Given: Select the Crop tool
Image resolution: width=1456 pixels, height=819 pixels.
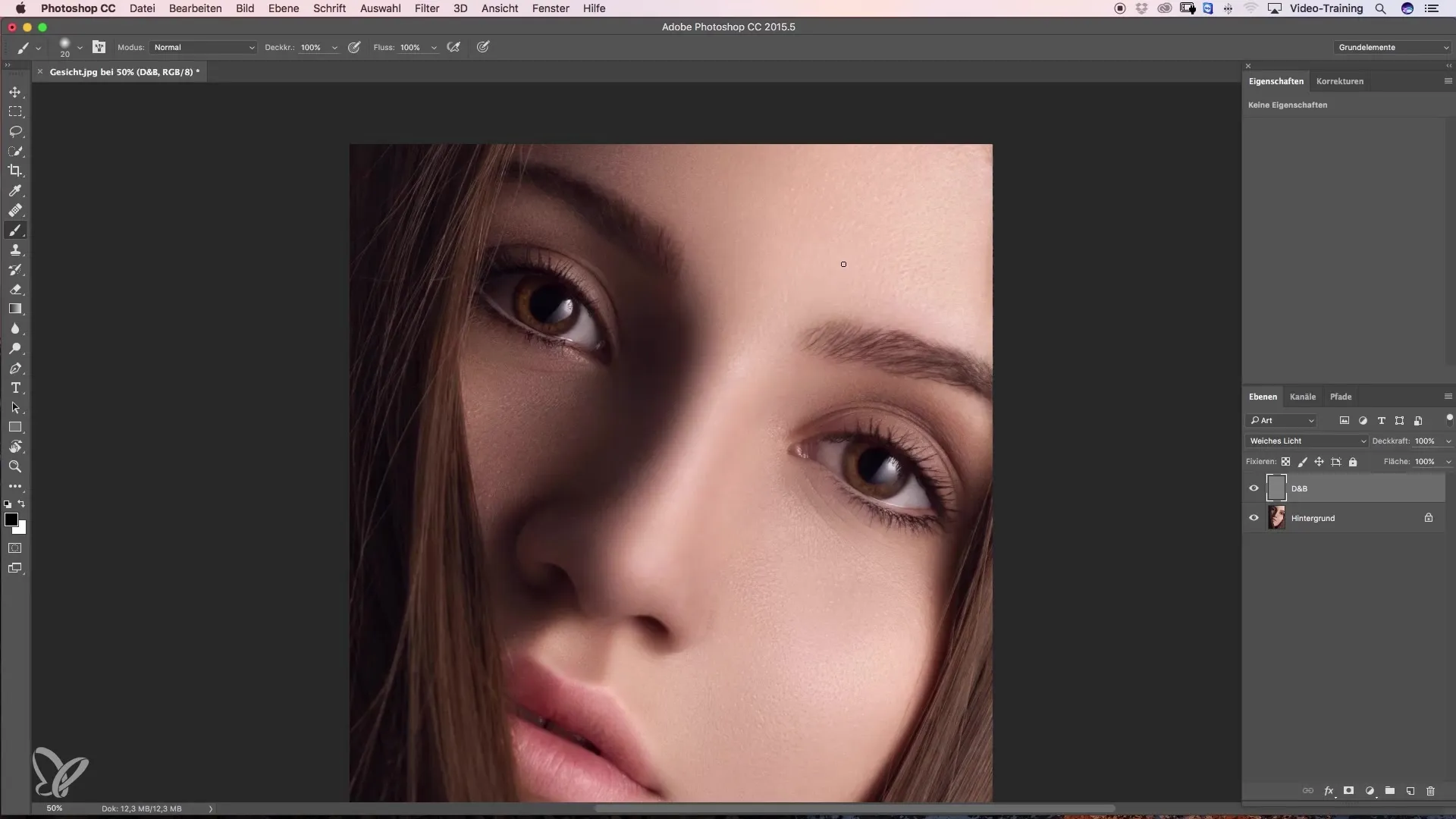Looking at the screenshot, I should tap(15, 171).
